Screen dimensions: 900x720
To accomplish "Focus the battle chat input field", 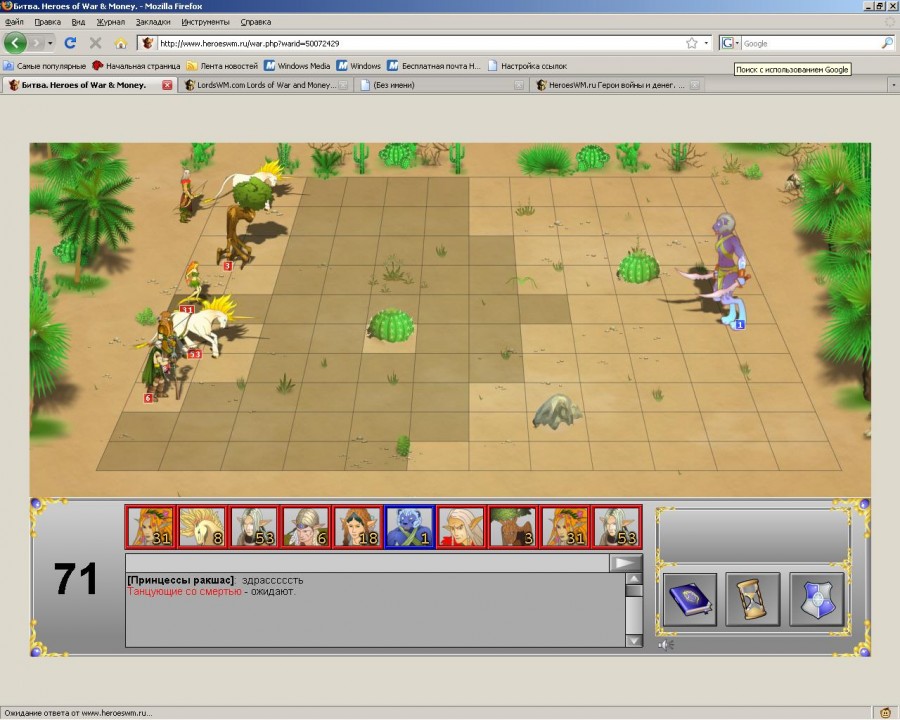I will [367, 563].
